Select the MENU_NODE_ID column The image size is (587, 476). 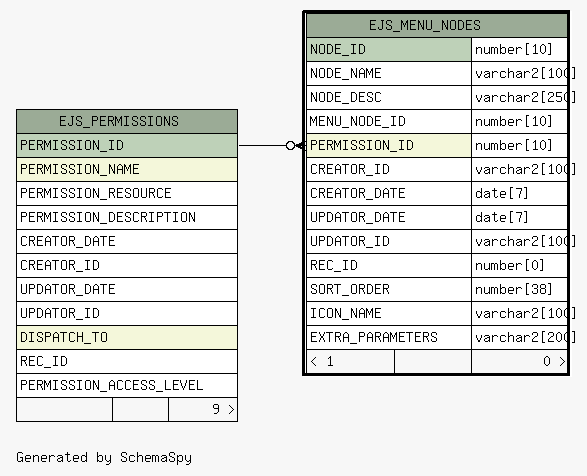389,121
